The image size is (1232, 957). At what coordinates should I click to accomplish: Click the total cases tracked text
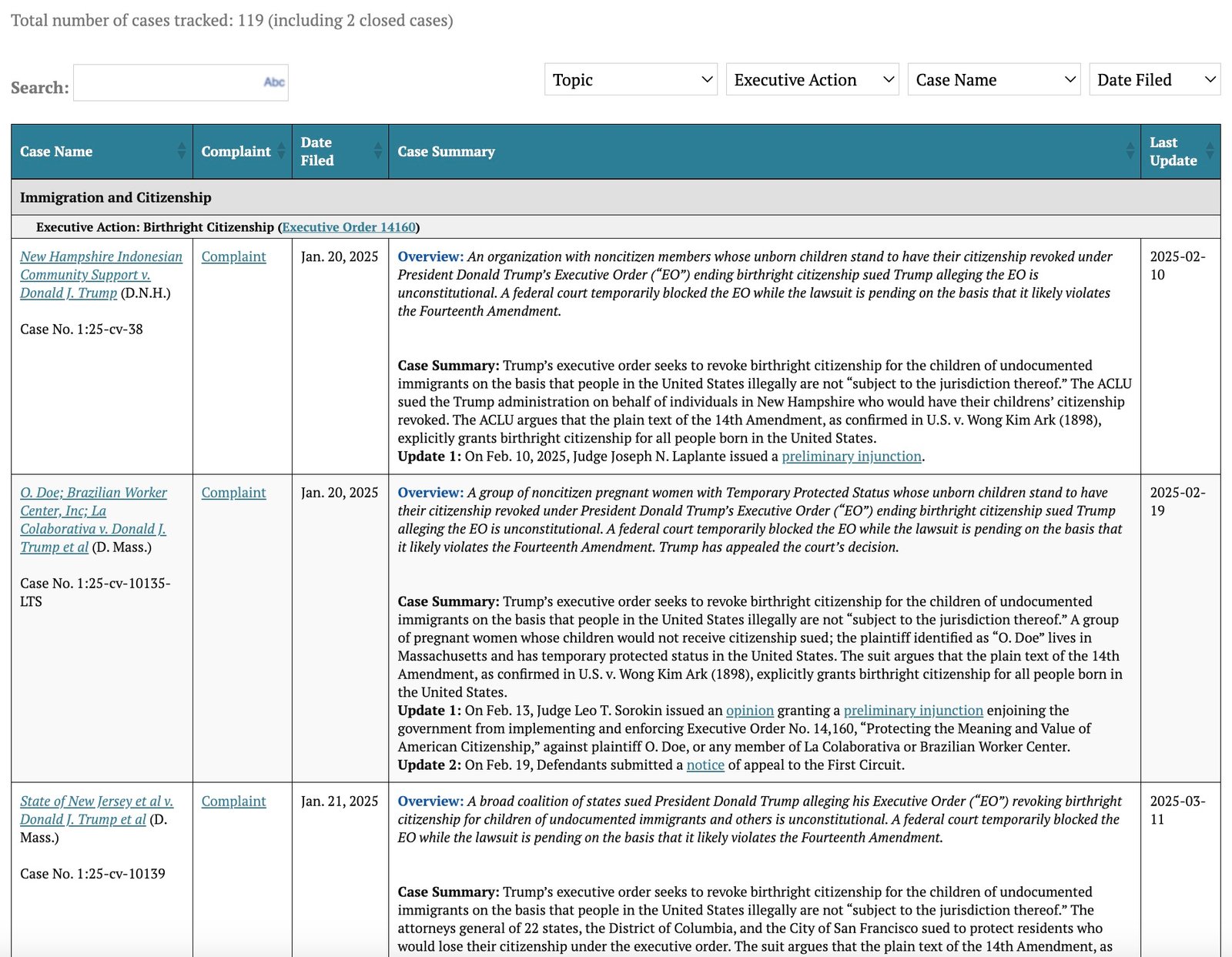click(x=232, y=21)
